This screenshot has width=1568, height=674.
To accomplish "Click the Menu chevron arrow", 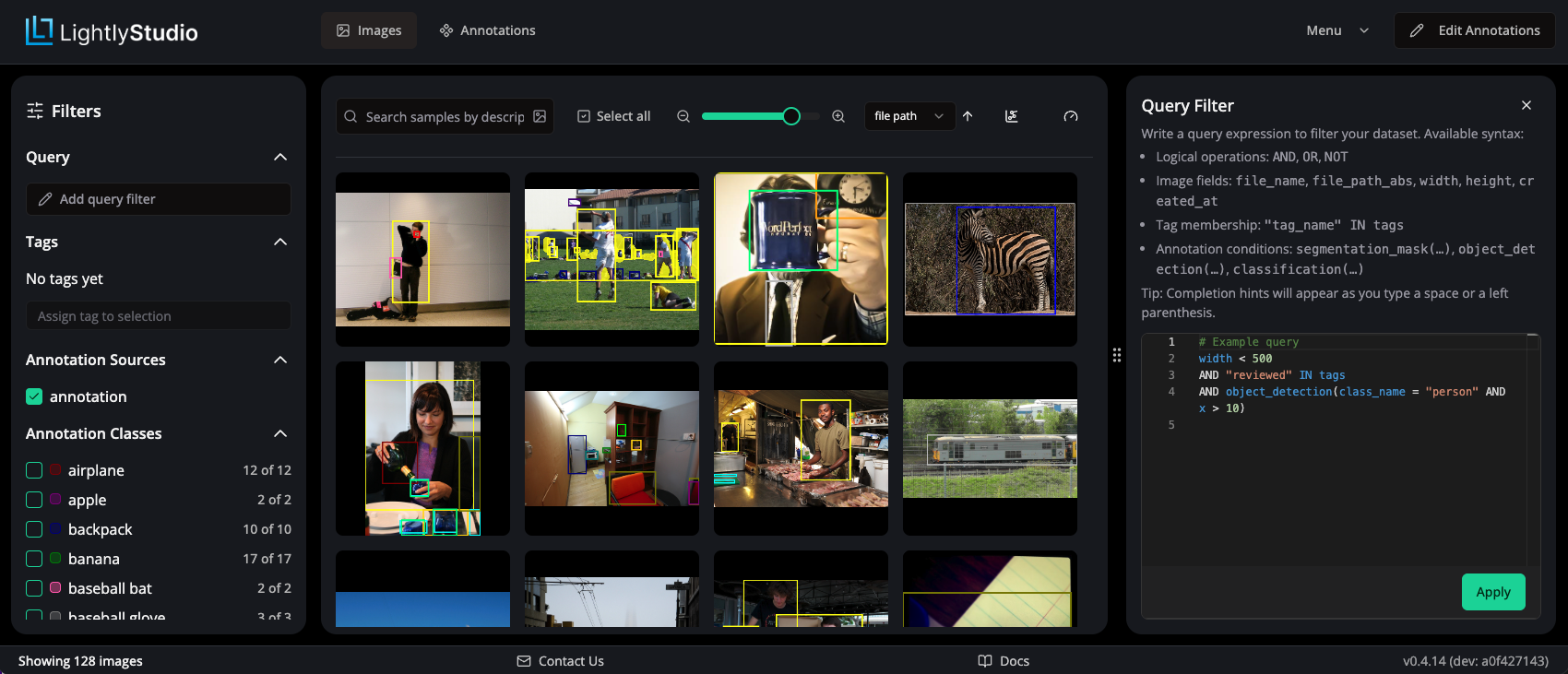I will tap(1364, 30).
